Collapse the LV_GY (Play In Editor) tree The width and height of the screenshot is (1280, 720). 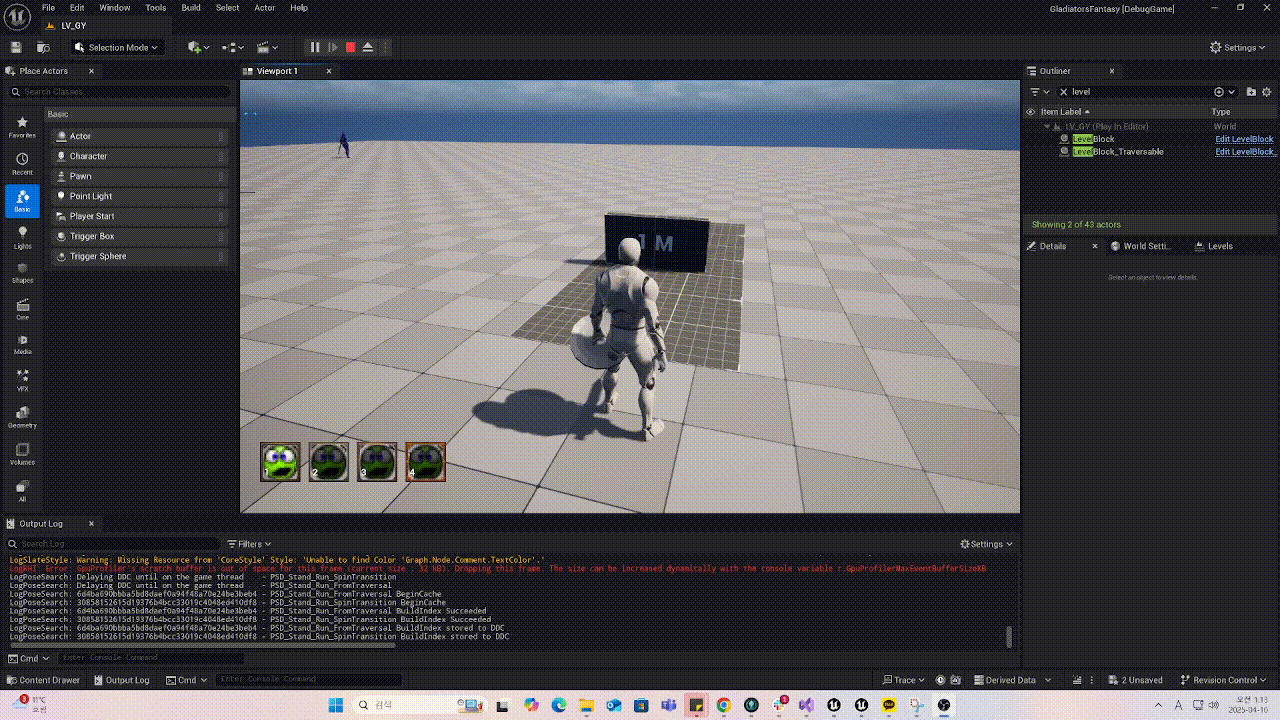(x=1048, y=127)
